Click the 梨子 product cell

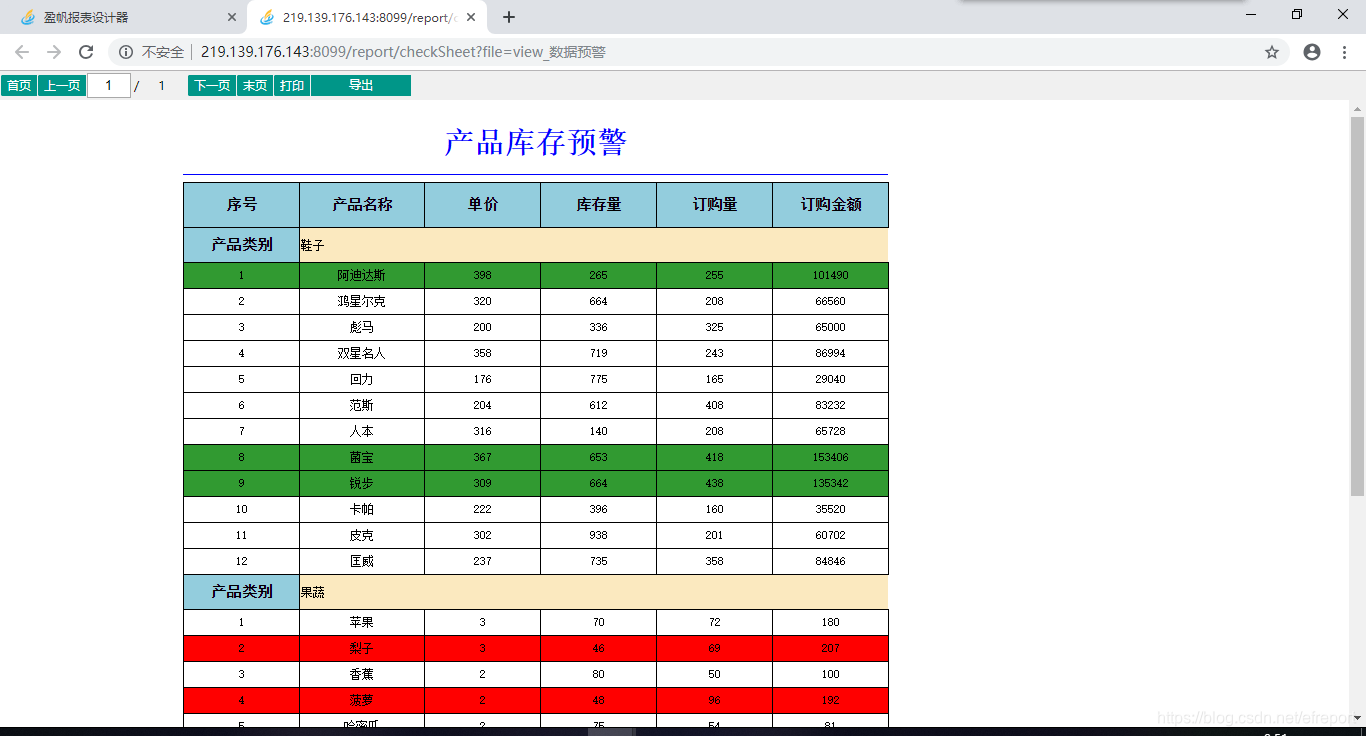tap(362, 648)
